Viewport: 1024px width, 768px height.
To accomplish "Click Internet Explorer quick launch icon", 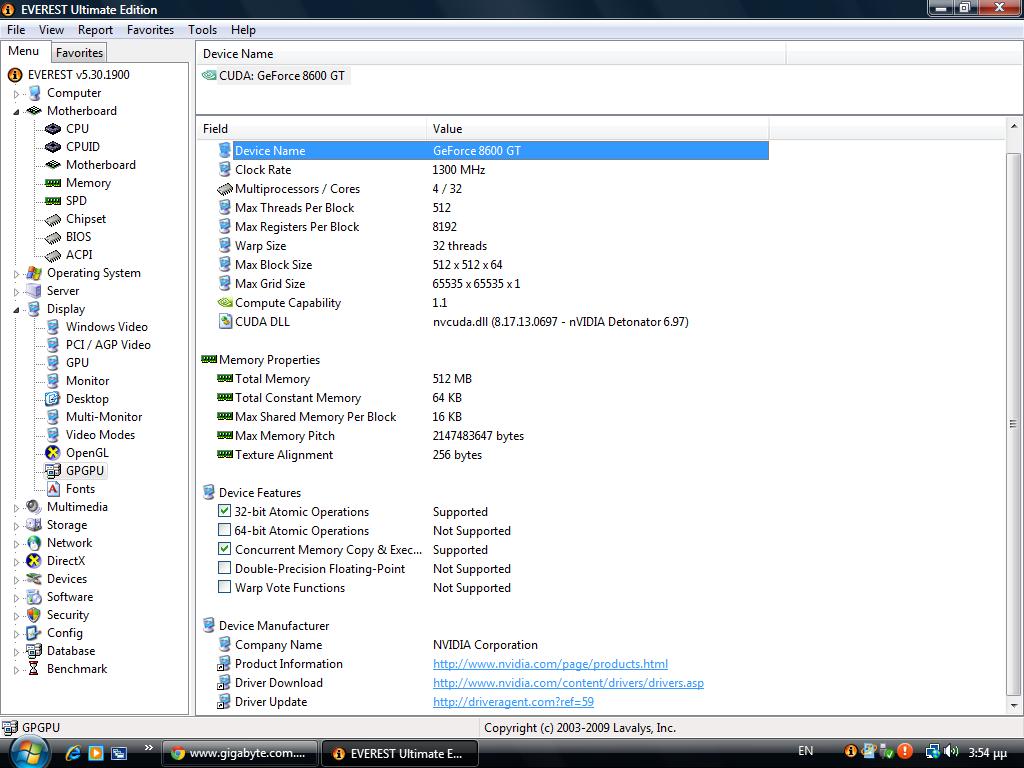I will pyautogui.click(x=73, y=753).
